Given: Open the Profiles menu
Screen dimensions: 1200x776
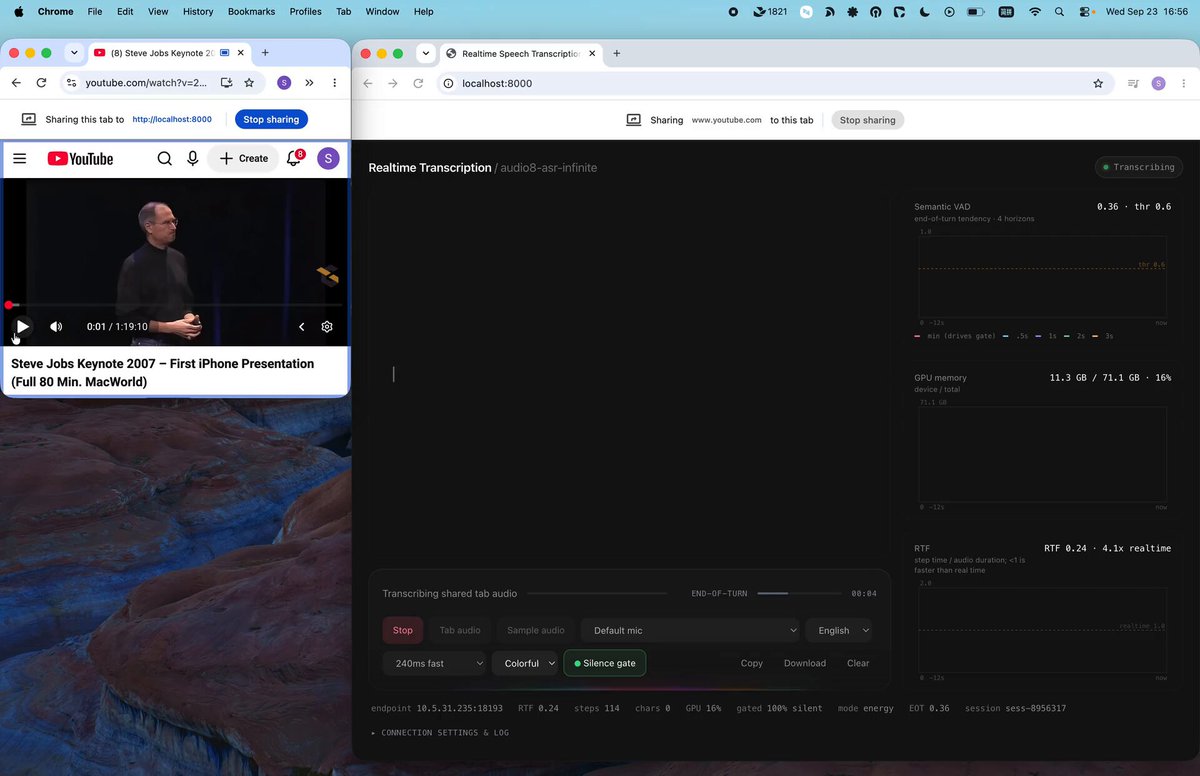Looking at the screenshot, I should [306, 11].
